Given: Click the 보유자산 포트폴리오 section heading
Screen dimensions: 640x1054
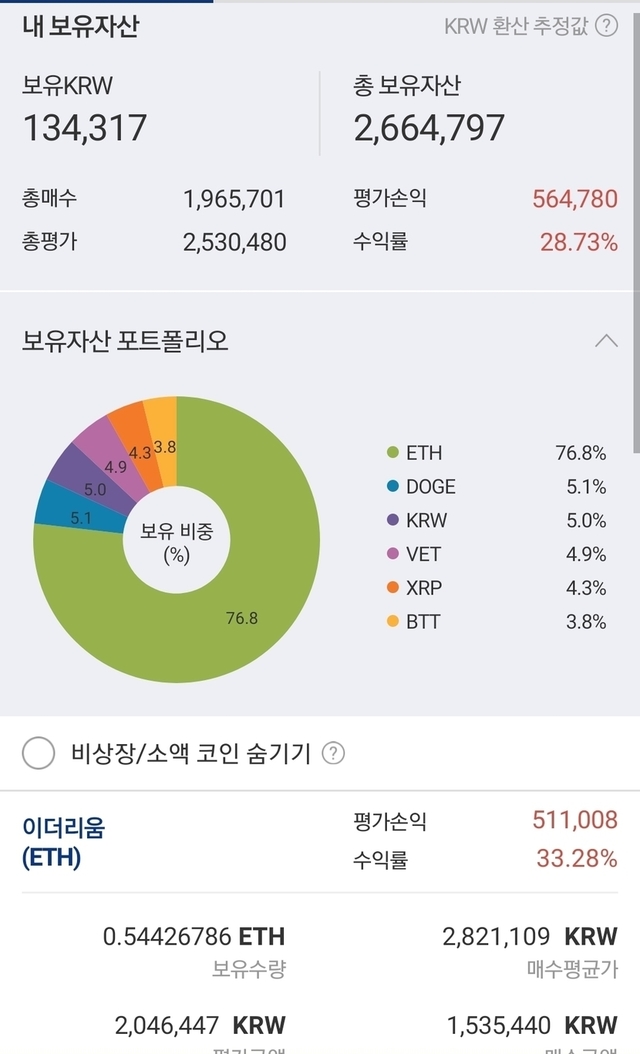Looking at the screenshot, I should (125, 341).
